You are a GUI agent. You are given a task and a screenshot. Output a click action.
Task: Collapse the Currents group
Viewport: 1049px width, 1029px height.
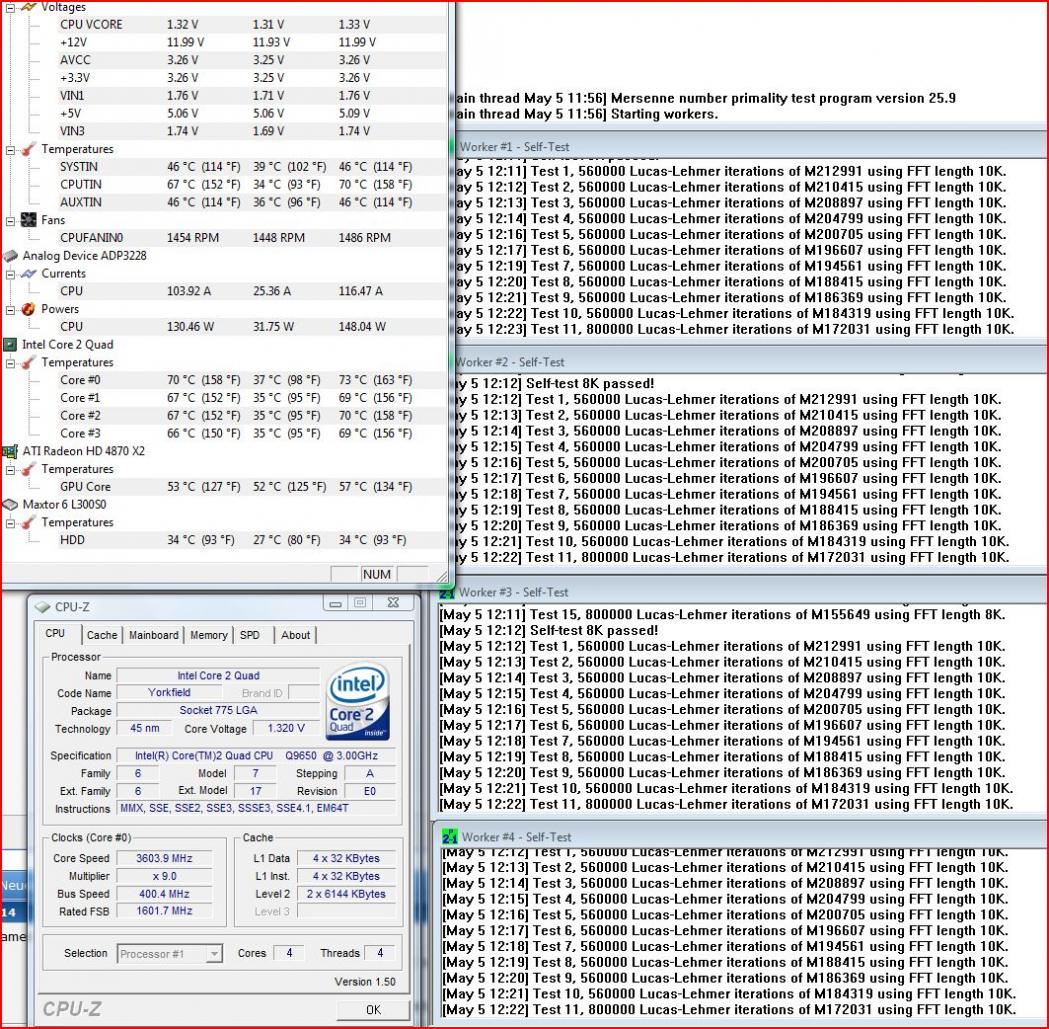(11, 274)
